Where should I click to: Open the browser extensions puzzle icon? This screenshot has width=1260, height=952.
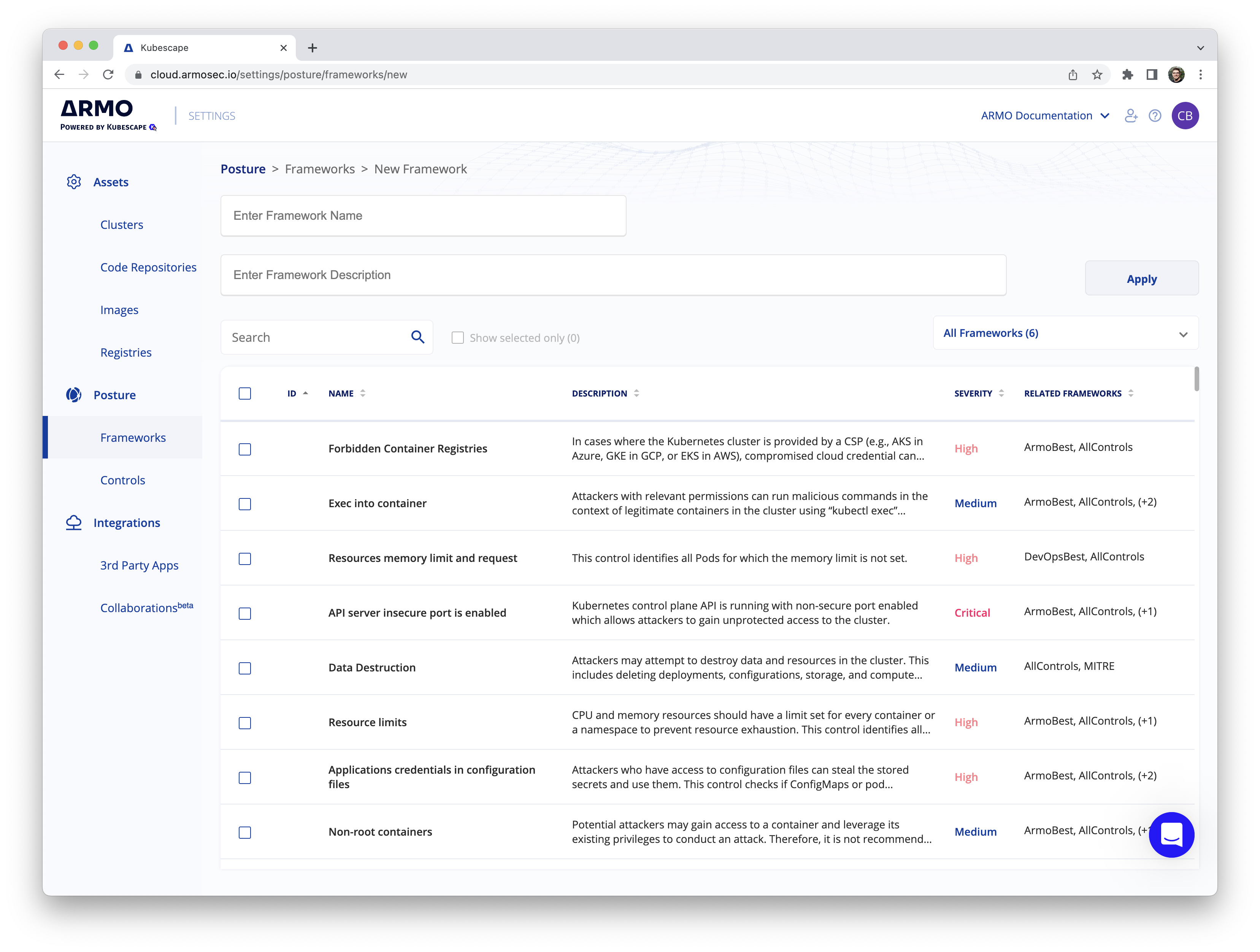pyautogui.click(x=1127, y=75)
